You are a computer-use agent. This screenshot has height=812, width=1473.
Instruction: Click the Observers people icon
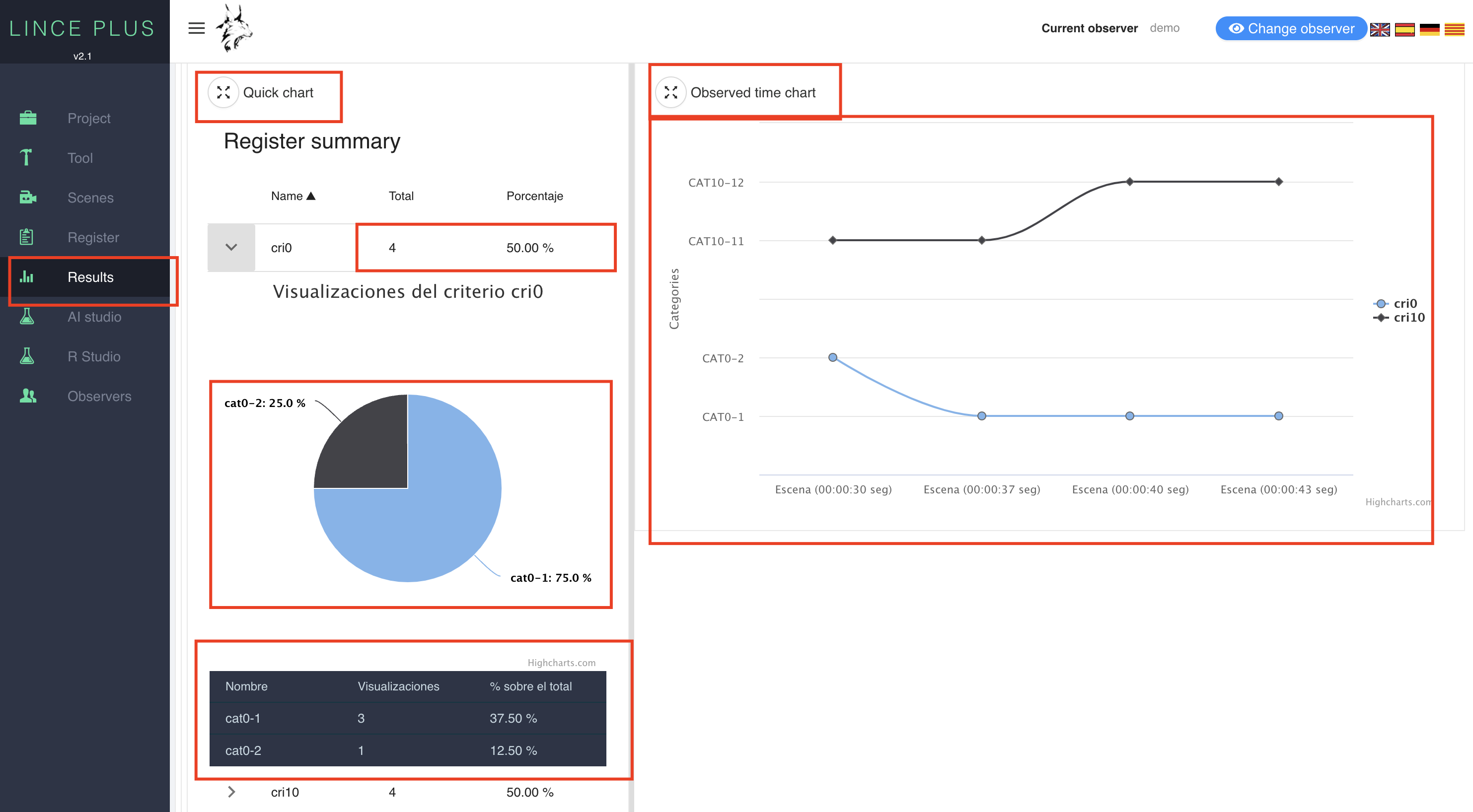click(27, 396)
